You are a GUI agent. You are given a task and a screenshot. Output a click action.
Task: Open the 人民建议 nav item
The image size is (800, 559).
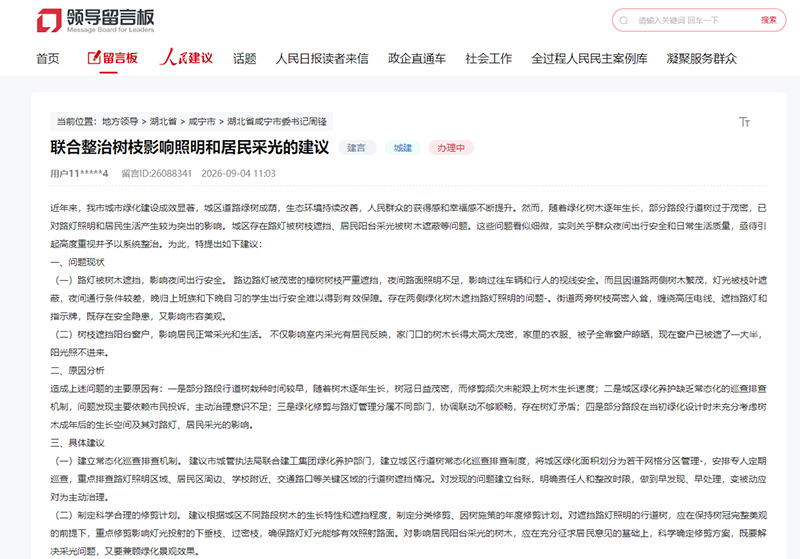pyautogui.click(x=186, y=58)
